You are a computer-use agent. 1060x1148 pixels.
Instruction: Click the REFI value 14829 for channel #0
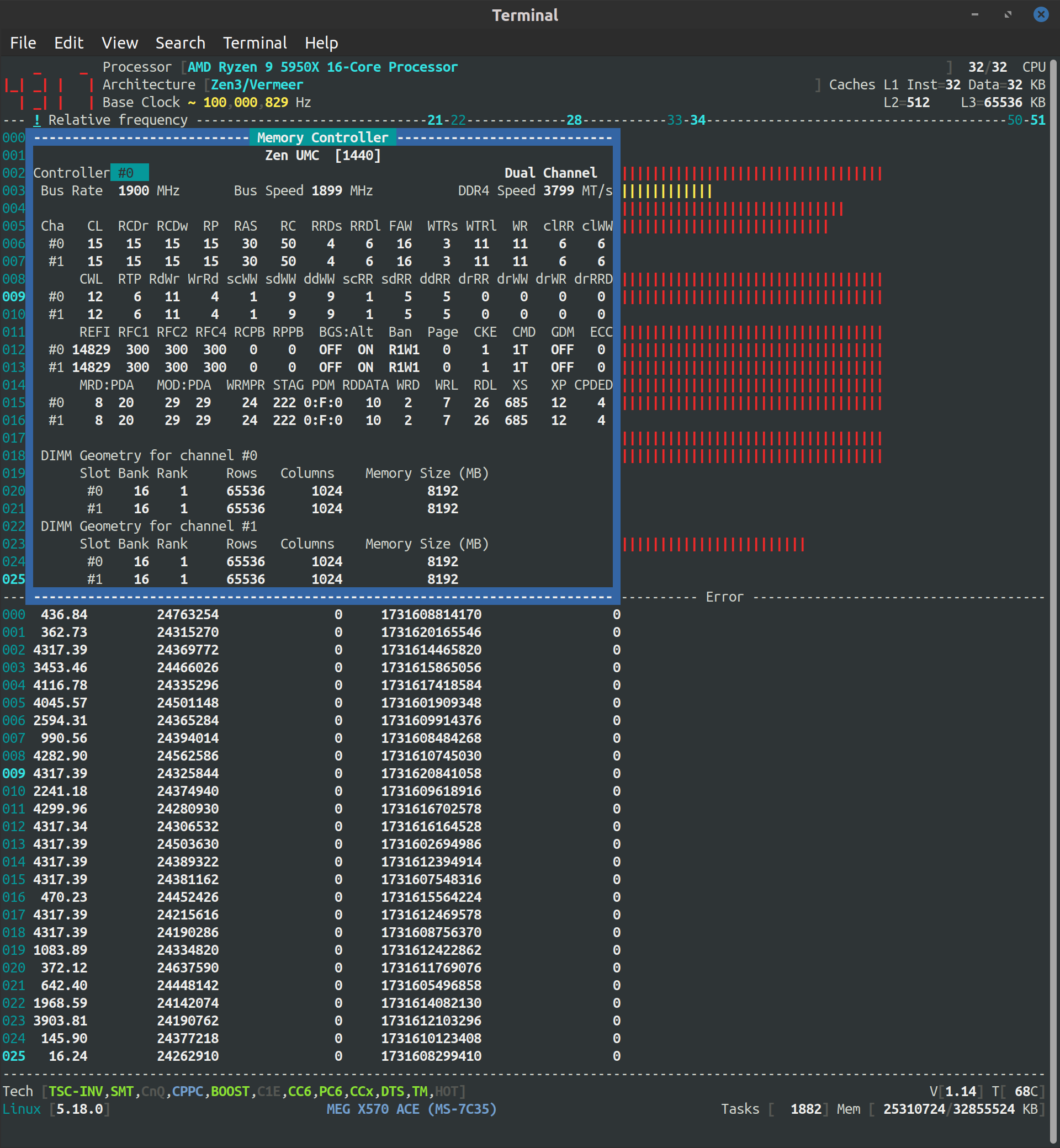[91, 350]
